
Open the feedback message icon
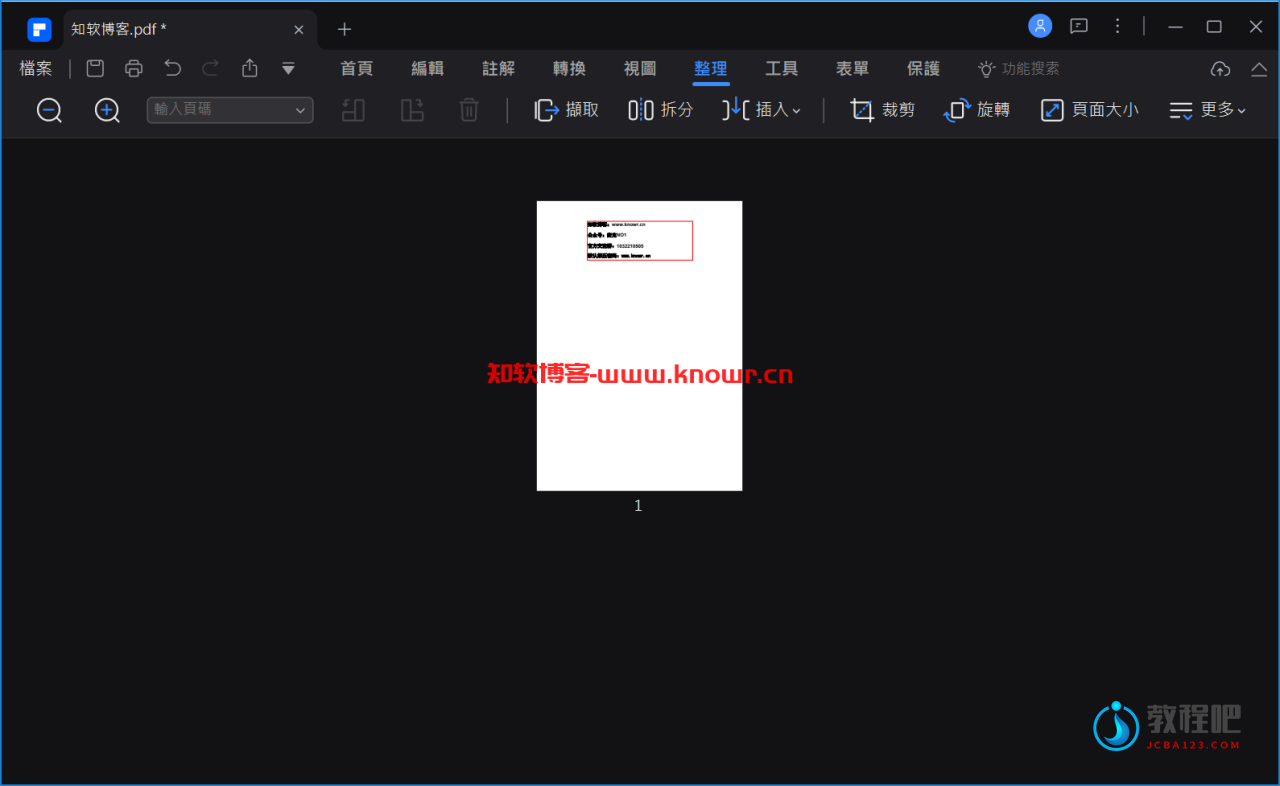pos(1079,26)
